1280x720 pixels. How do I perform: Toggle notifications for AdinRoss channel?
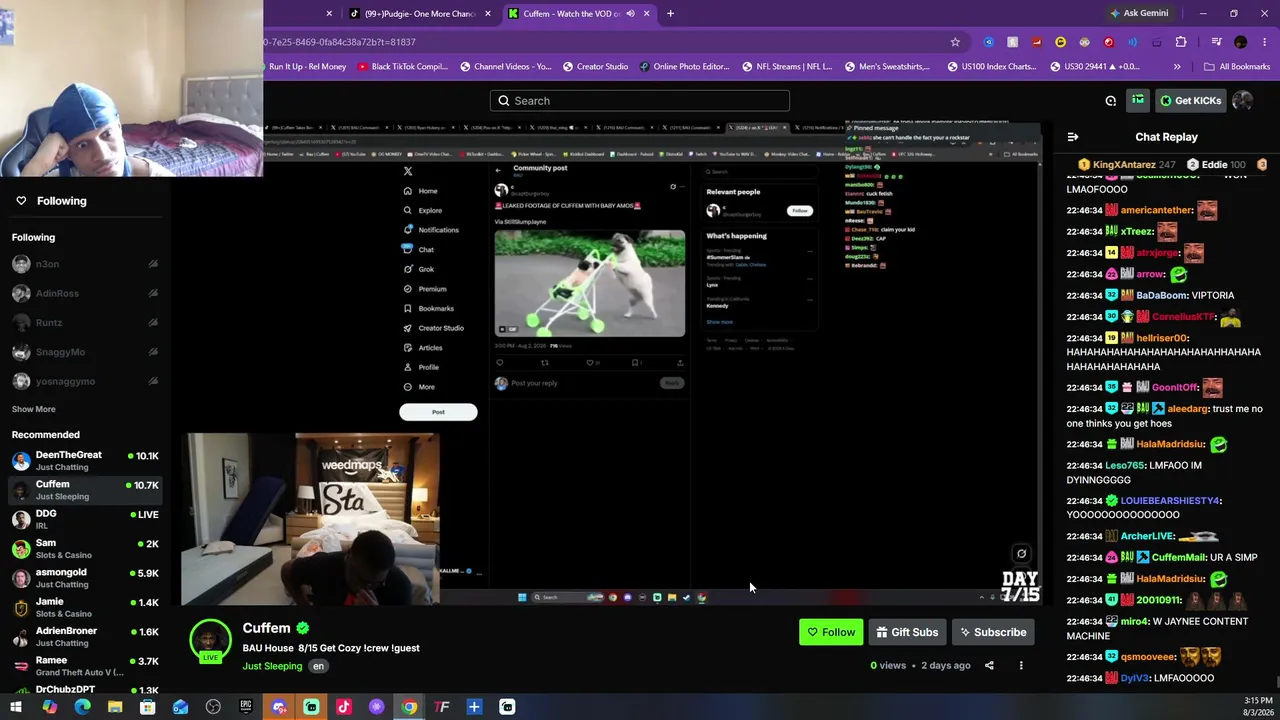click(x=153, y=293)
